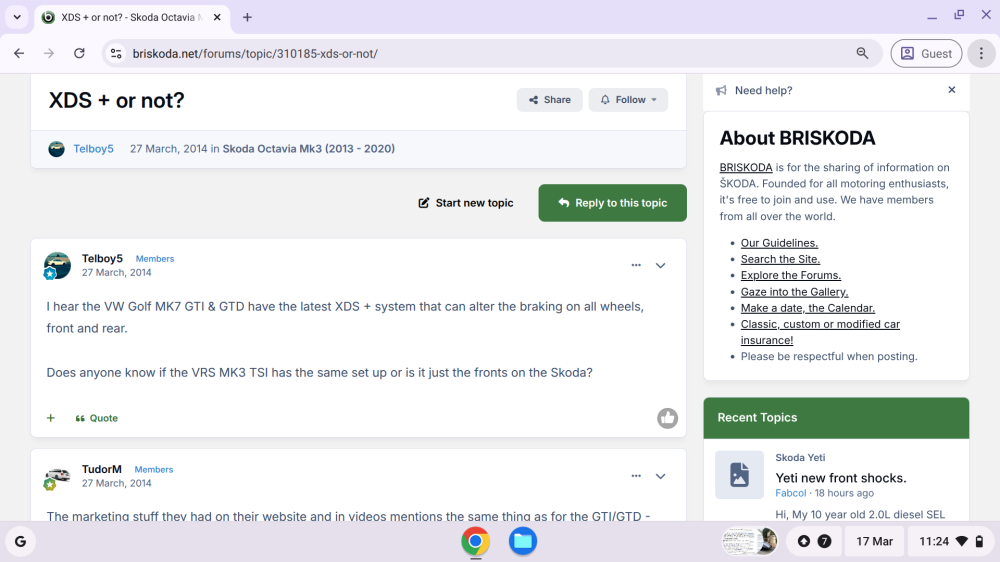Open the BRISKODA link in About text
Image resolution: width=1000 pixels, height=562 pixels.
(746, 167)
